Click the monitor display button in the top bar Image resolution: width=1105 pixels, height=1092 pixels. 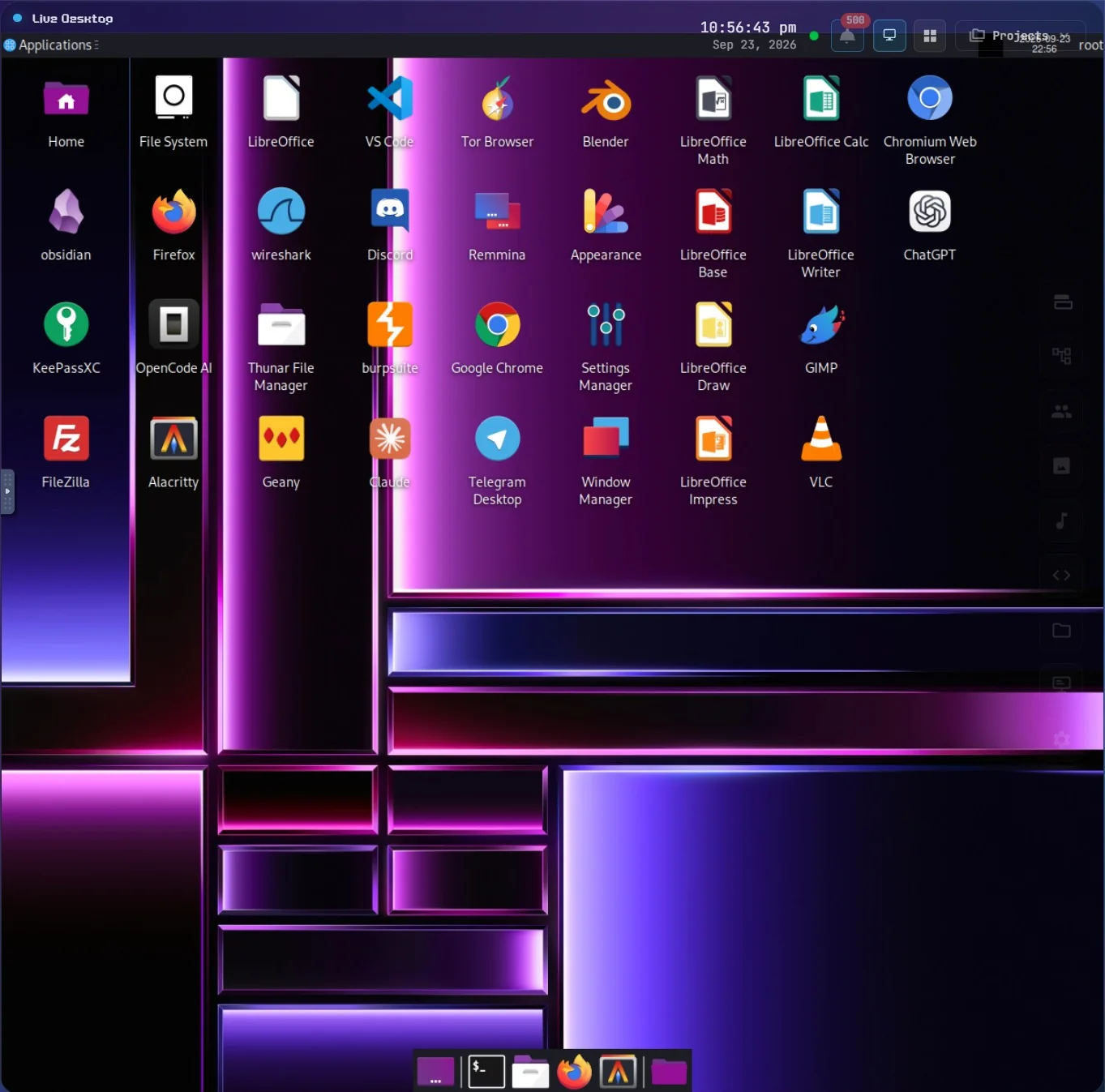click(x=889, y=36)
